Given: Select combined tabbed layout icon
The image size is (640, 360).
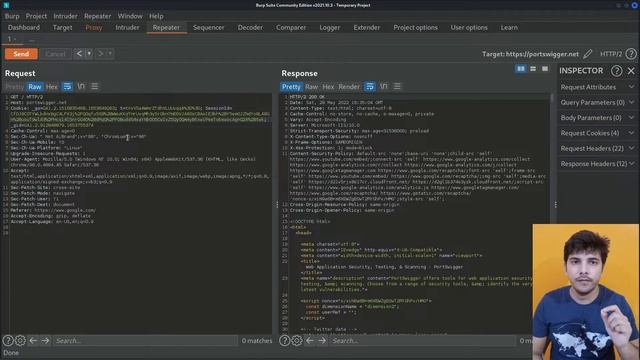Looking at the screenshot, I should point(545,69).
